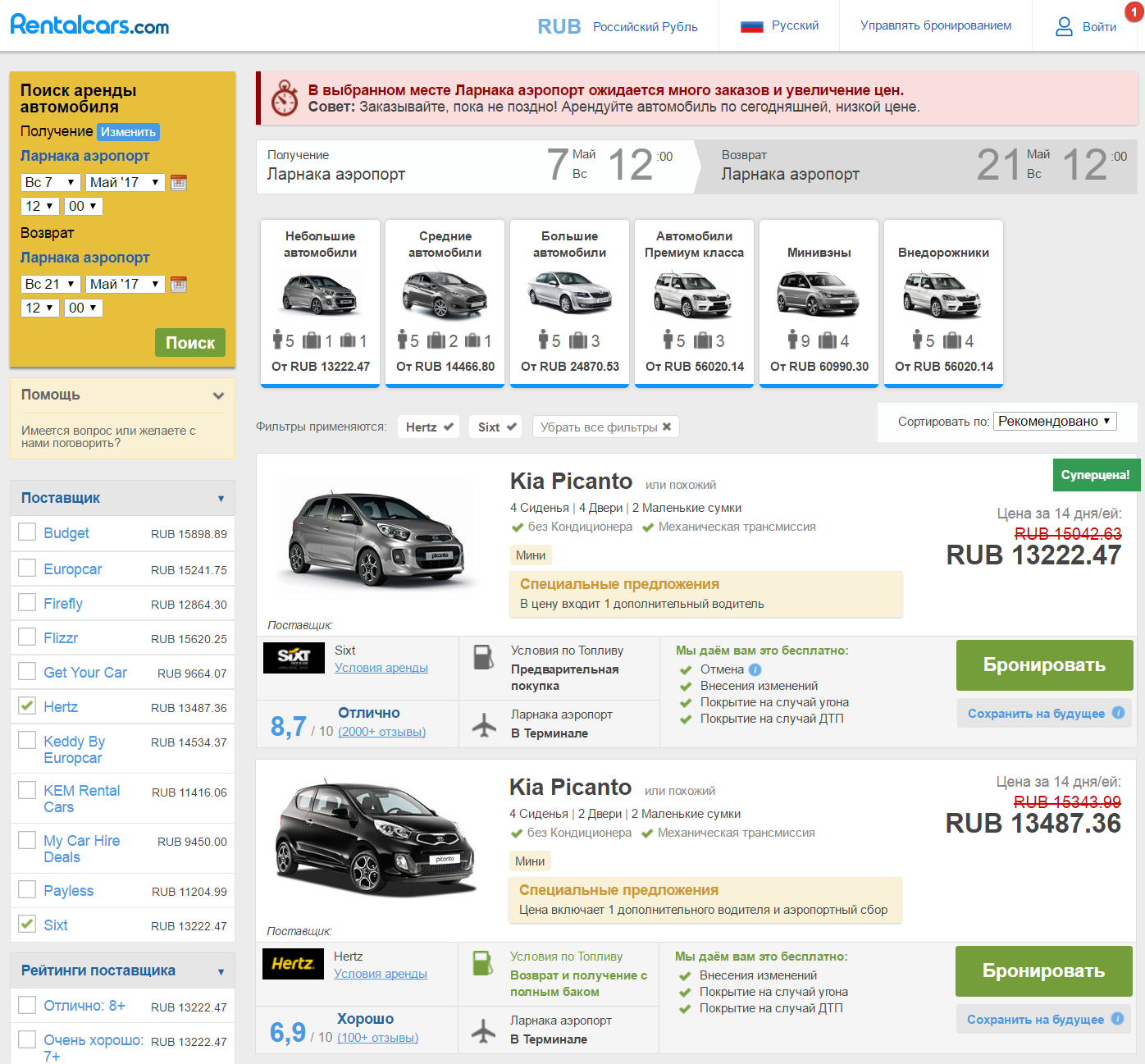Select Минивэны car category

tap(819, 303)
